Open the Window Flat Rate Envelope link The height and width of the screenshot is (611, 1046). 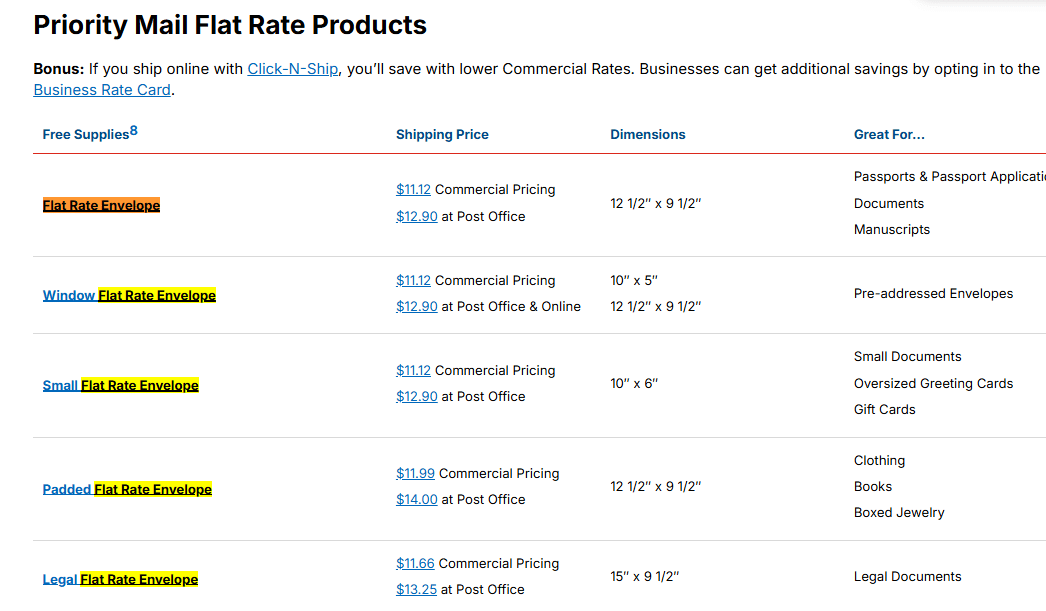[129, 295]
